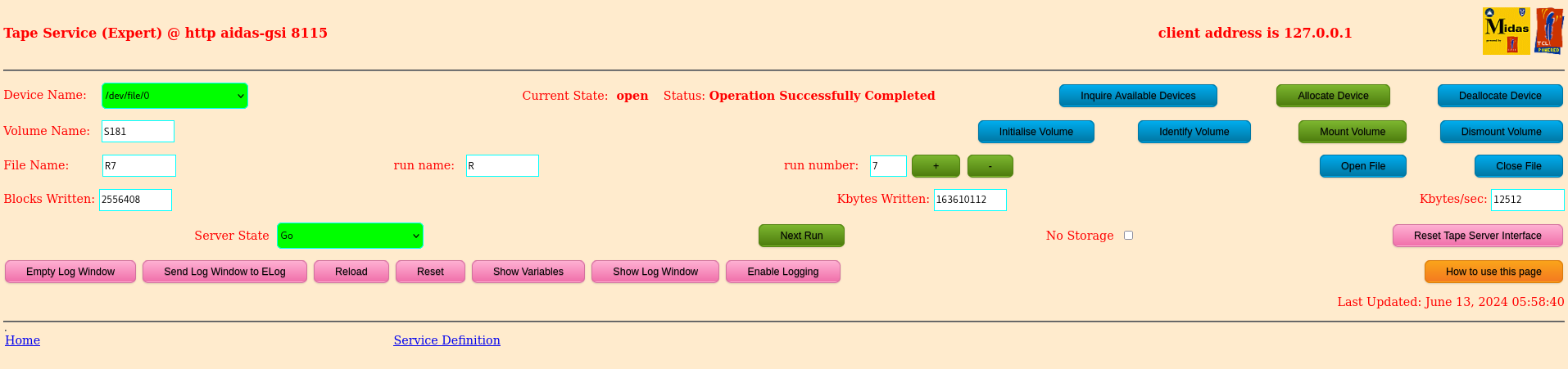The image size is (1568, 369).
Task: Click status Operation Successfully Completed text
Action: pos(822,96)
